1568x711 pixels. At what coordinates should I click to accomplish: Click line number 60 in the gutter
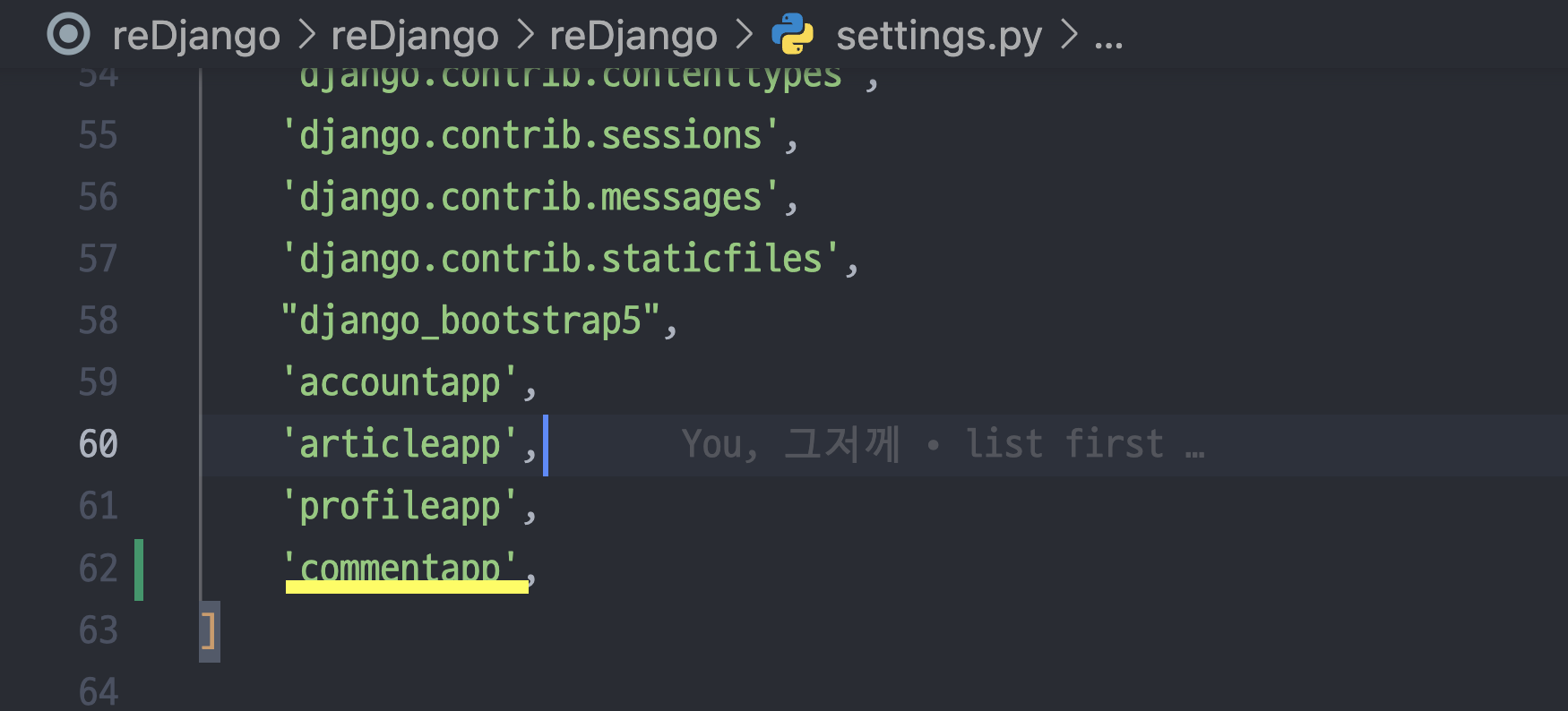(x=99, y=444)
